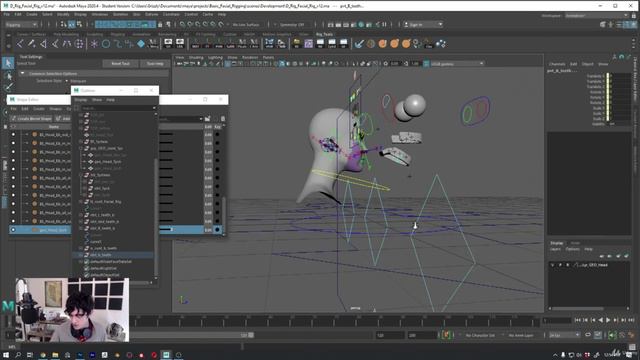Click No Anim Layer selector
The height and width of the screenshot is (360, 640).
point(521,335)
